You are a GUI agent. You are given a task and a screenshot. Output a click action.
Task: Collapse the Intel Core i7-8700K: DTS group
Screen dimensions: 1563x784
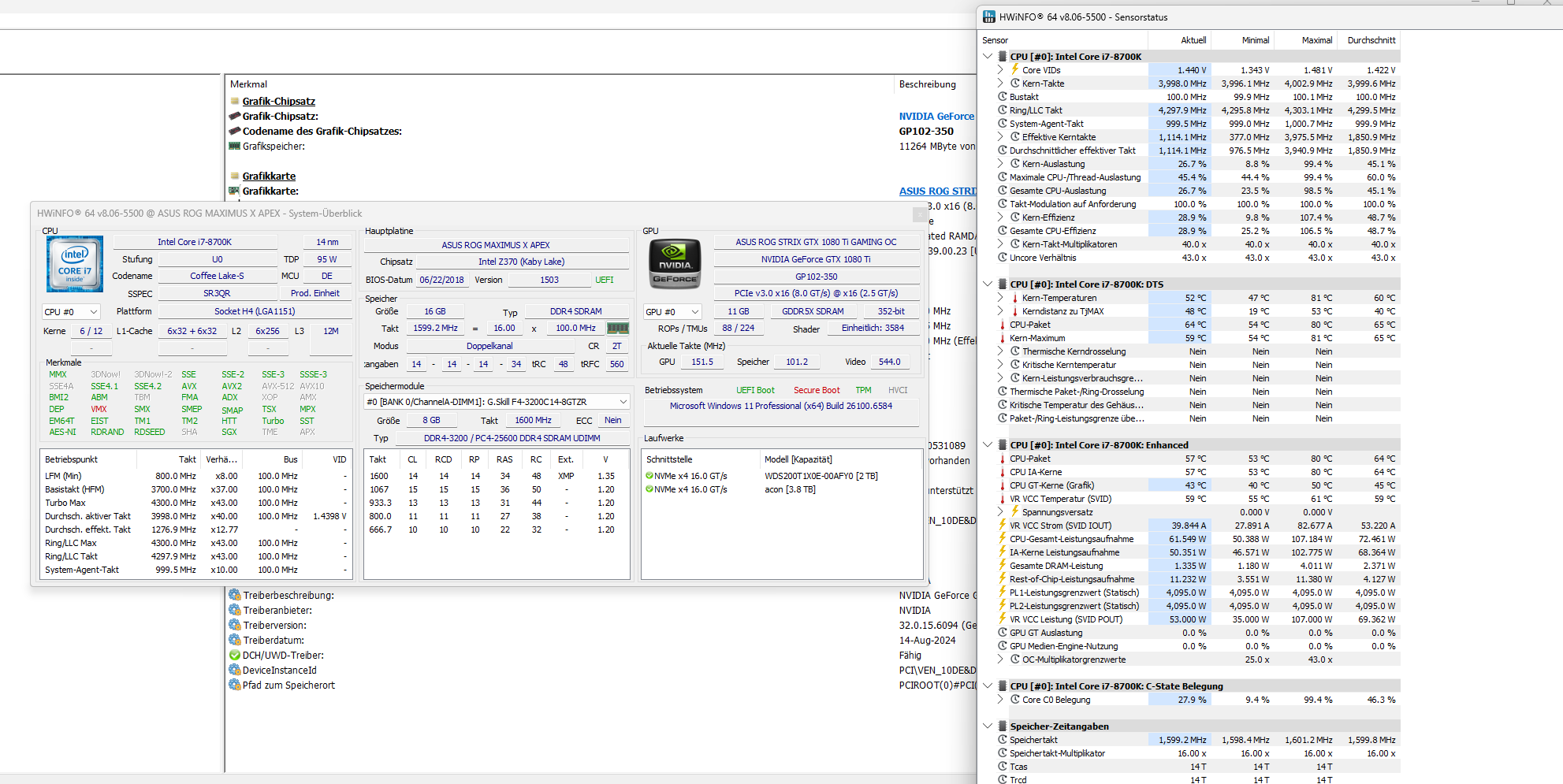click(x=988, y=284)
